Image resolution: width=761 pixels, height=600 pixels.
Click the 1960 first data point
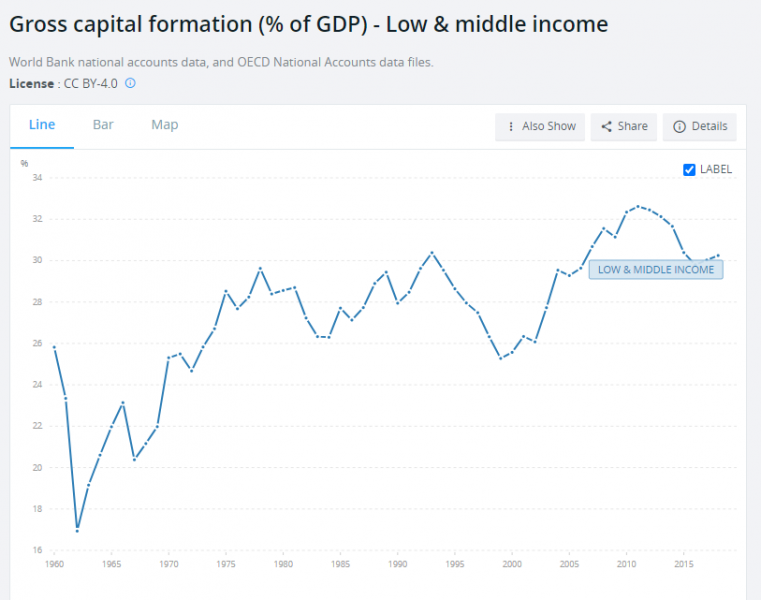[54, 347]
